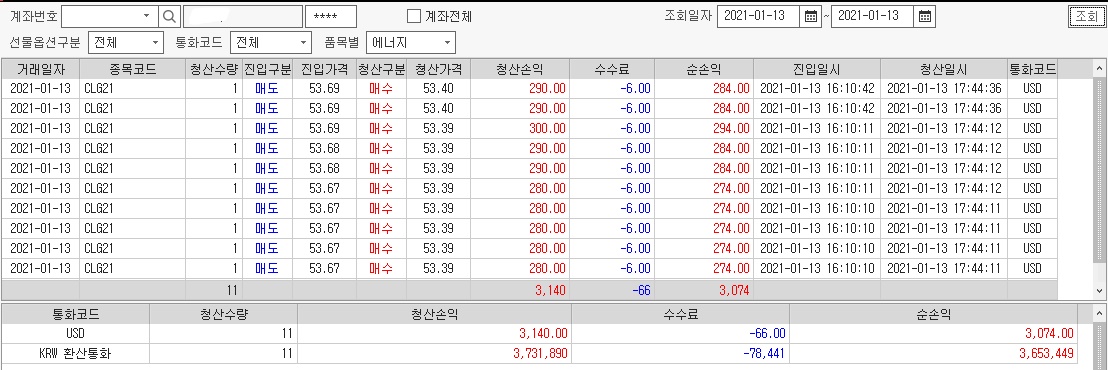The image size is (1108, 370).
Task: Open the end date calendar picker
Action: [x=924, y=16]
